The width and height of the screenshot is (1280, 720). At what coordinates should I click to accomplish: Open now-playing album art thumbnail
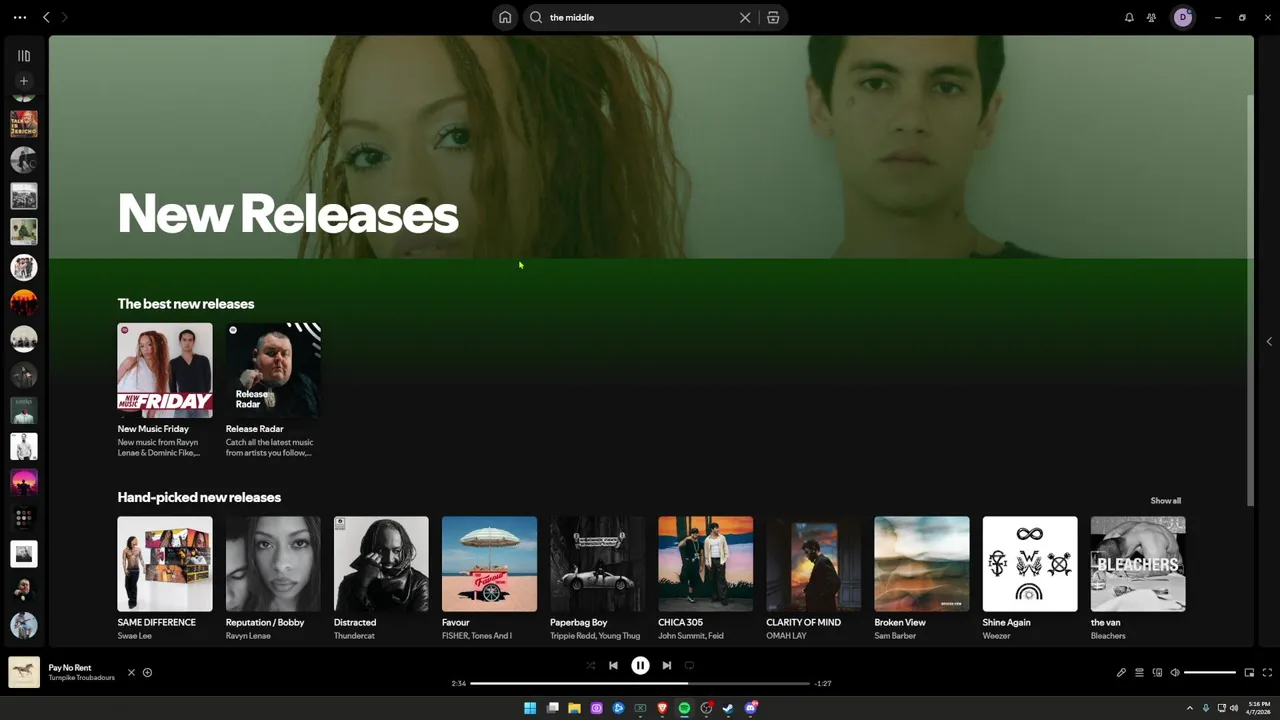(24, 672)
